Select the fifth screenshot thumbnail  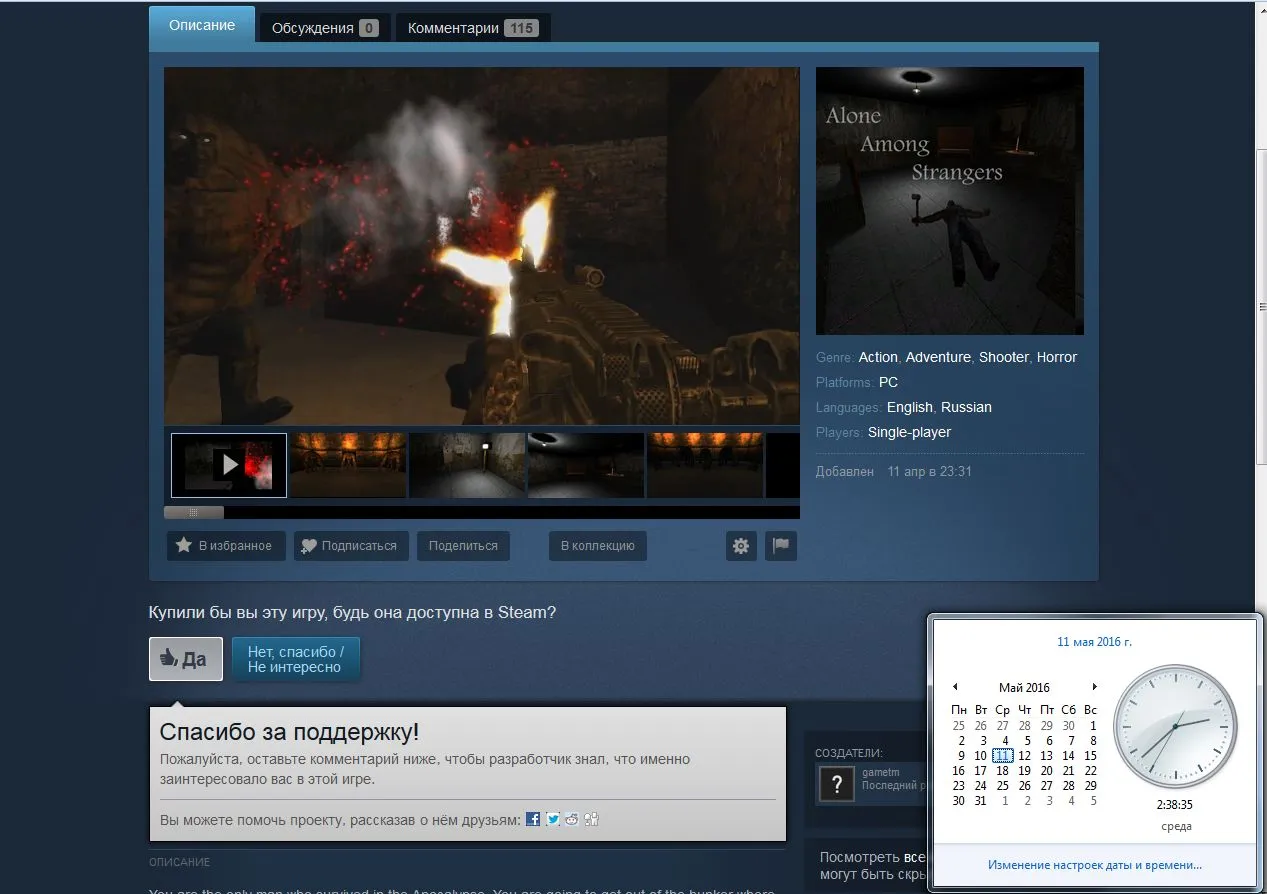tap(705, 465)
